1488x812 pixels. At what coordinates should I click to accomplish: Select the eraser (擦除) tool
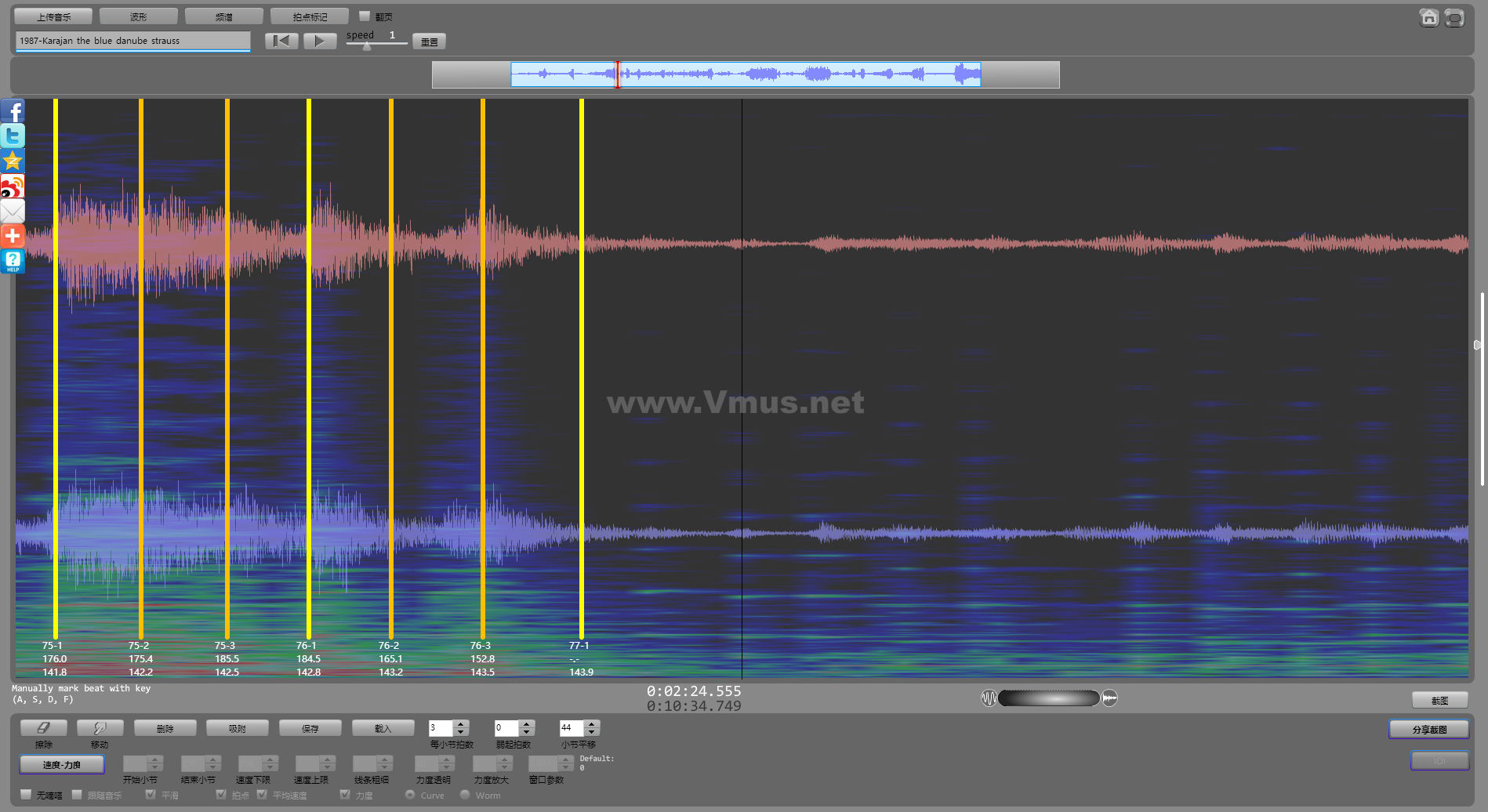coord(44,728)
